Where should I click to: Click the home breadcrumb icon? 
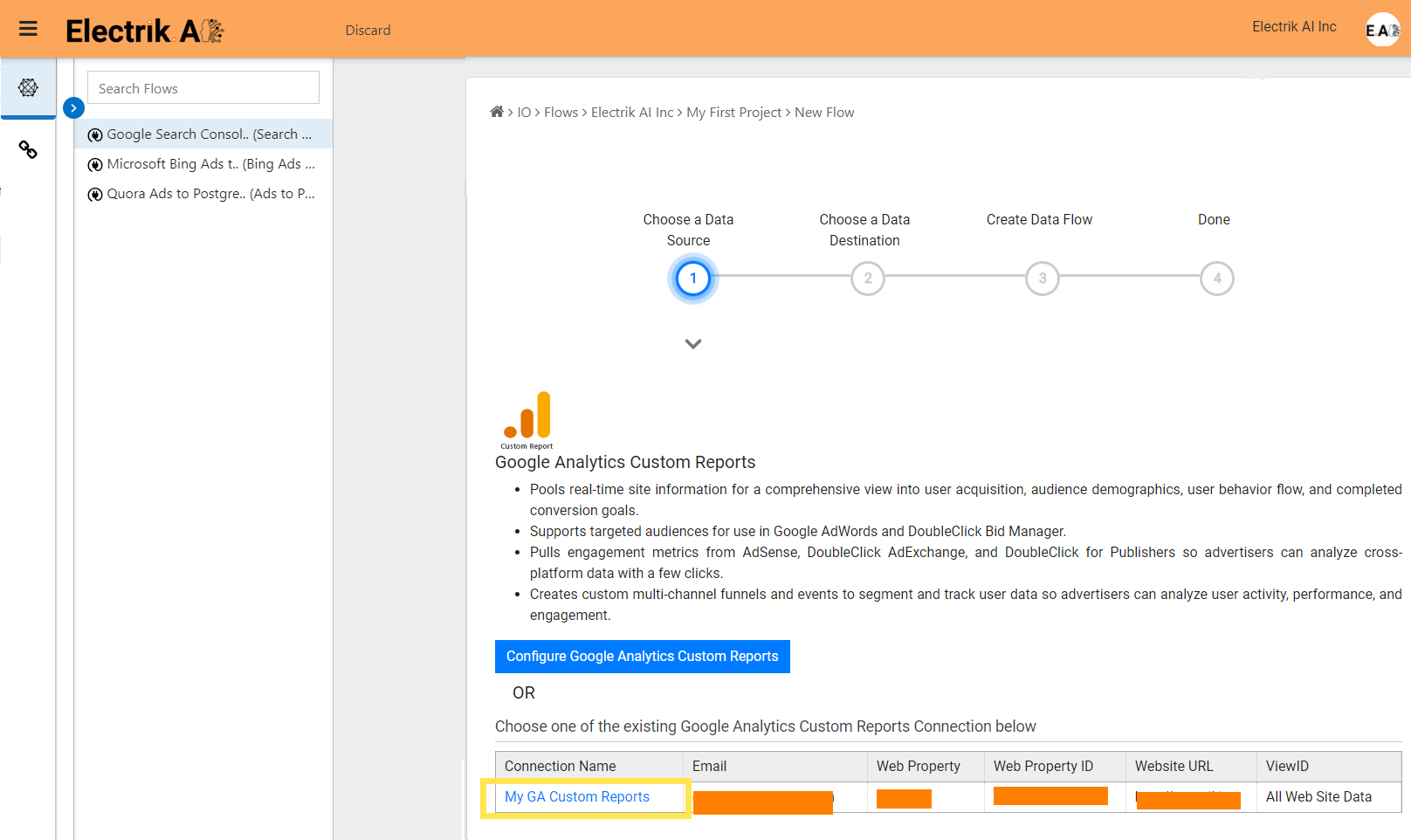(497, 112)
